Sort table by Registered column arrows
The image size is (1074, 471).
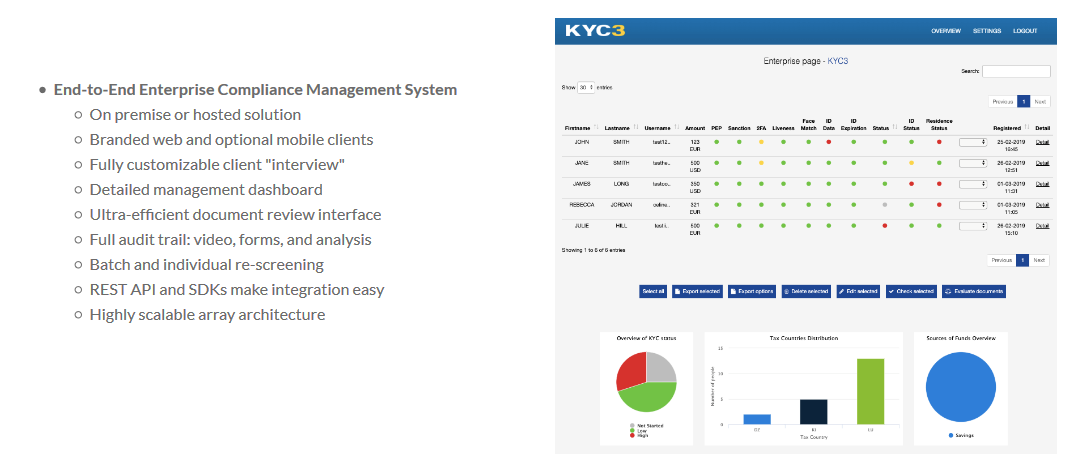[x=1027, y=127]
